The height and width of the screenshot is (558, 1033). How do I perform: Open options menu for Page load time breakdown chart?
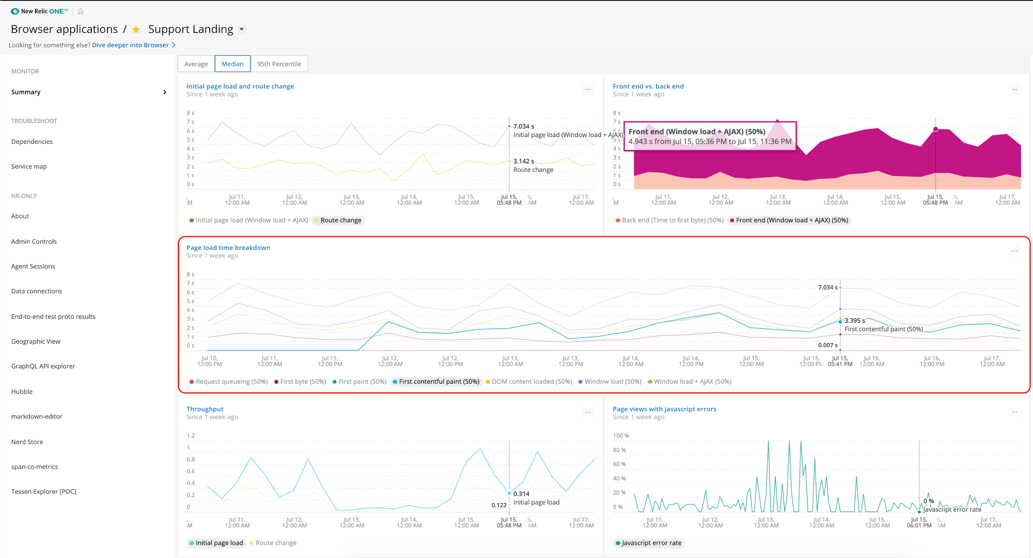(x=1015, y=251)
